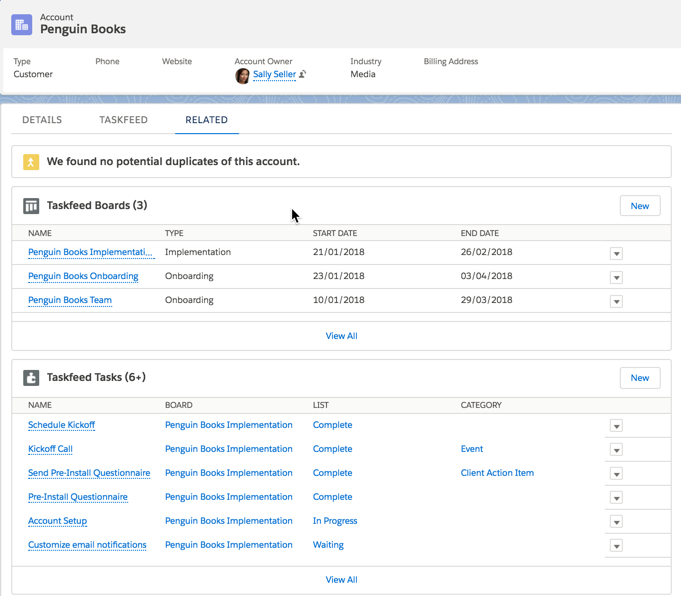Click board link in Account Setup row
681x596 pixels.
(228, 521)
